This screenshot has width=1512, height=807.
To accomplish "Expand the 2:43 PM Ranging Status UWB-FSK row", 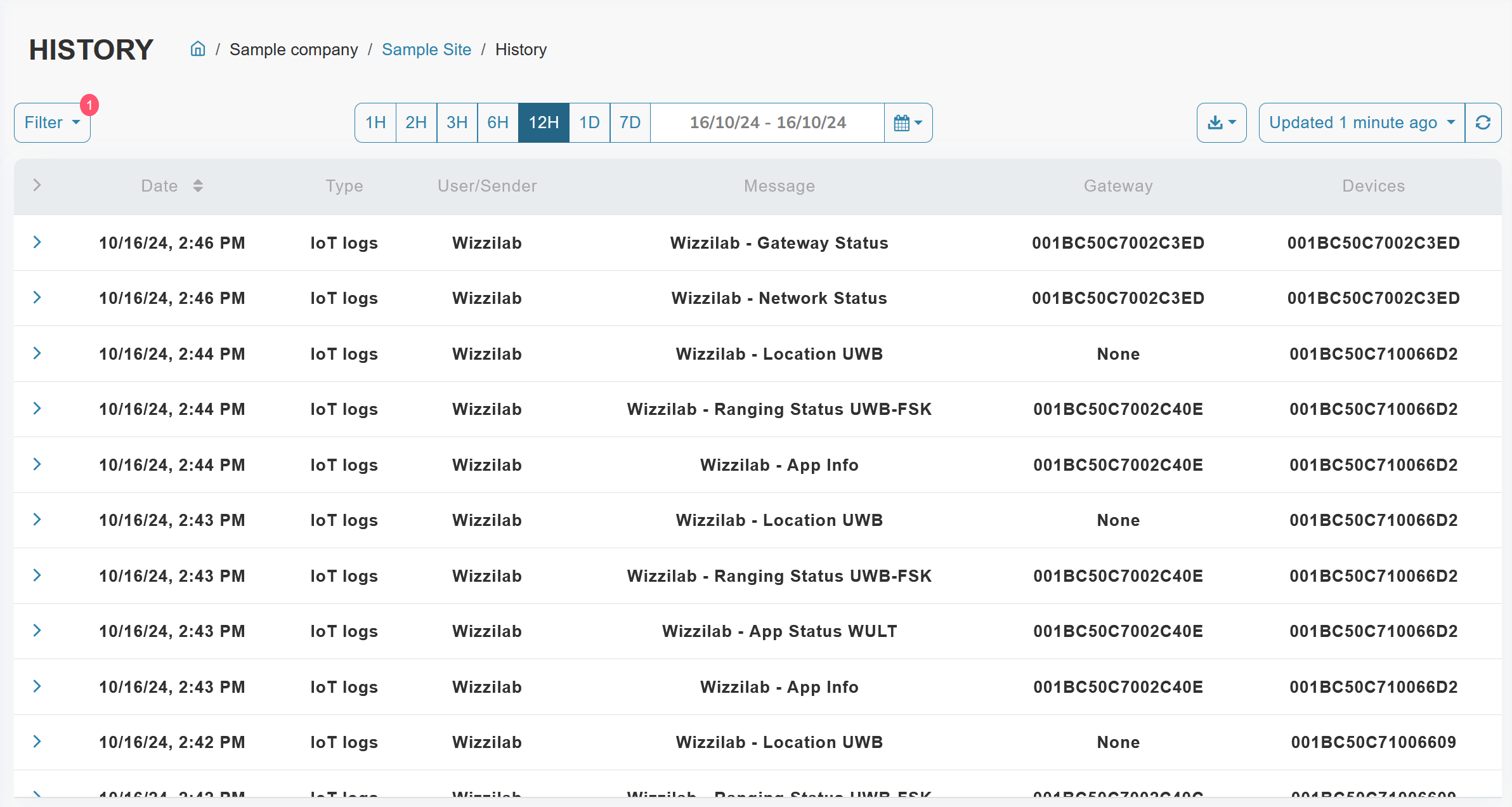I will pos(37,575).
